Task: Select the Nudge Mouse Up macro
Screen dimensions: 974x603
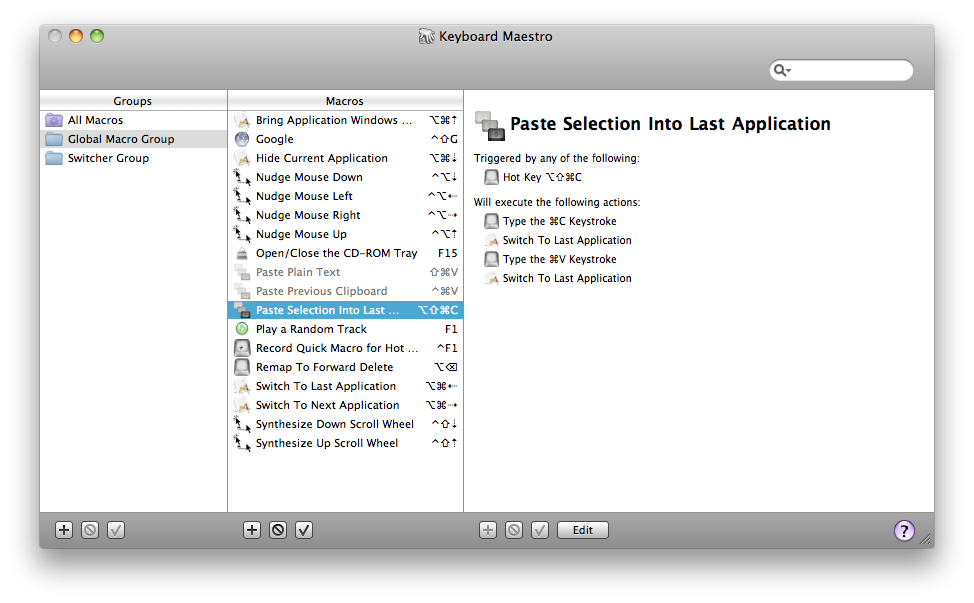Action: (345, 234)
